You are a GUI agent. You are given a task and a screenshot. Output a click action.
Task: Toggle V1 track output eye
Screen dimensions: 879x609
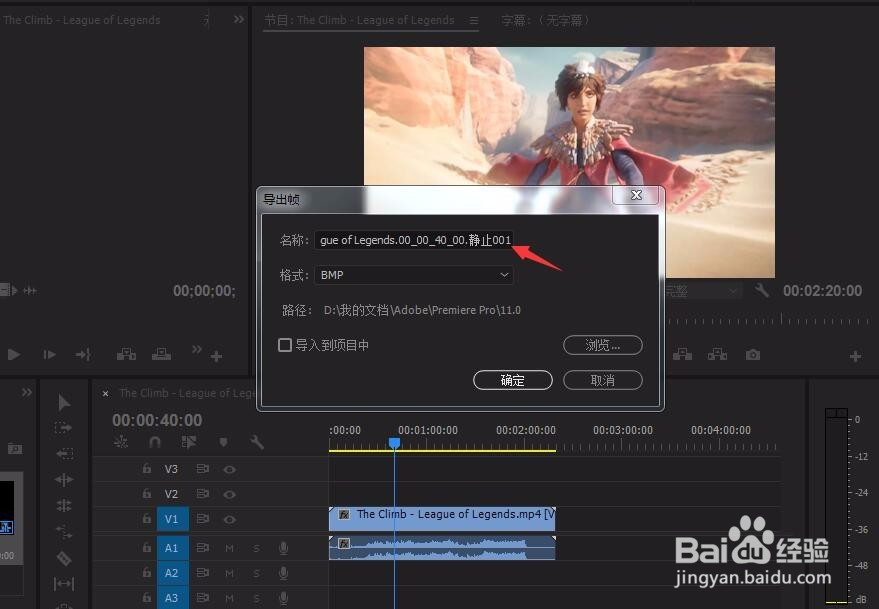click(x=229, y=520)
